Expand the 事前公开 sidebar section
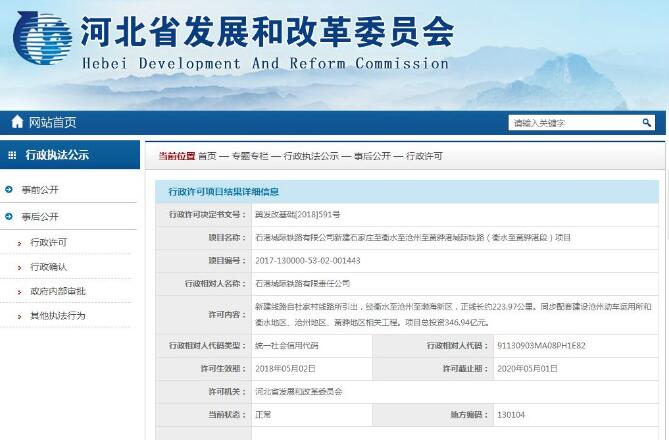669x444 pixels. [x=40, y=189]
